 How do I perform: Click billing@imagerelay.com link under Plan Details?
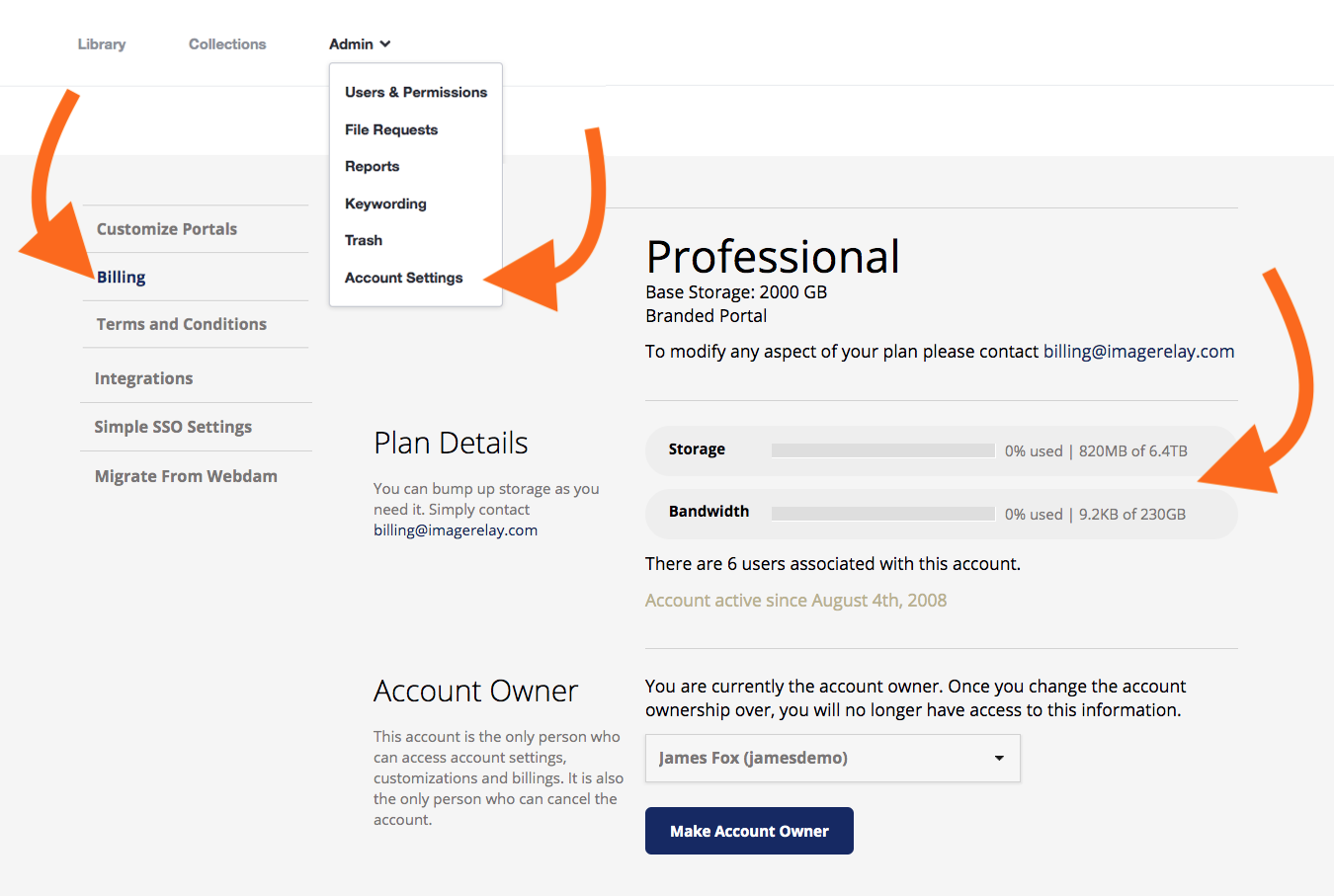pos(456,530)
